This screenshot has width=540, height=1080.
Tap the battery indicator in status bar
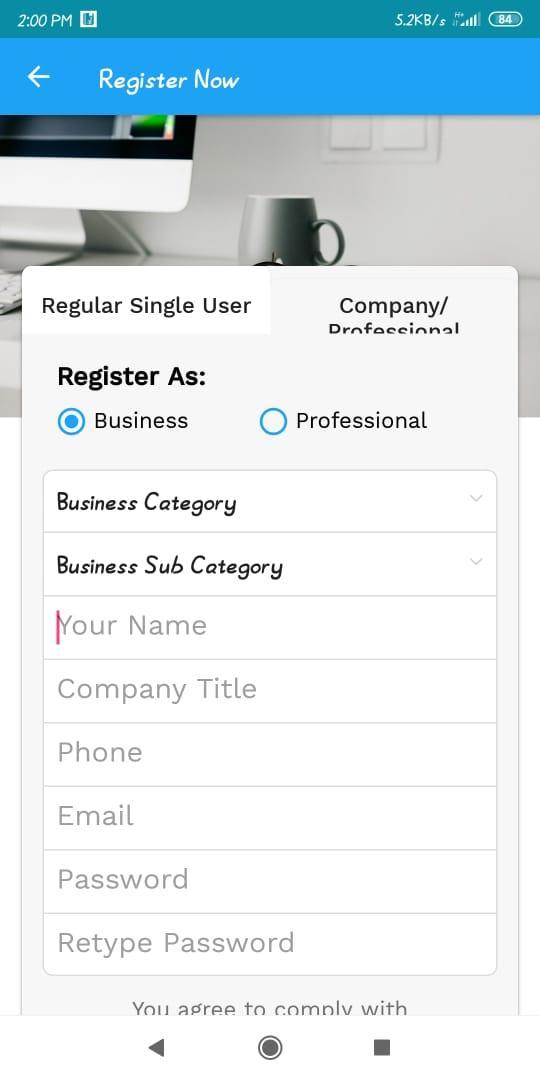[x=505, y=19]
